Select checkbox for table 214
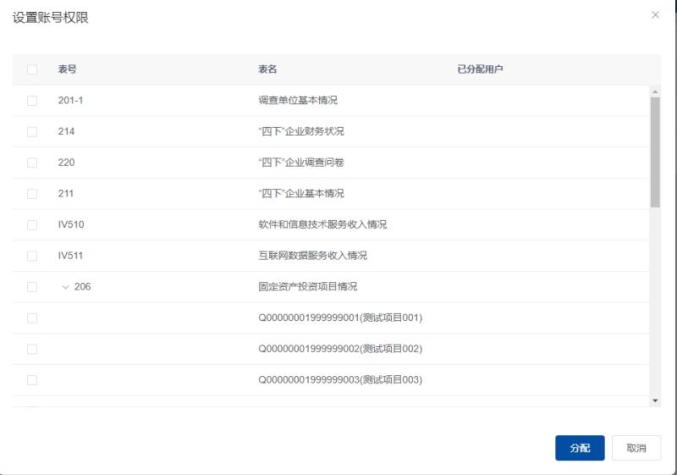The height and width of the screenshot is (475, 677). (32, 131)
